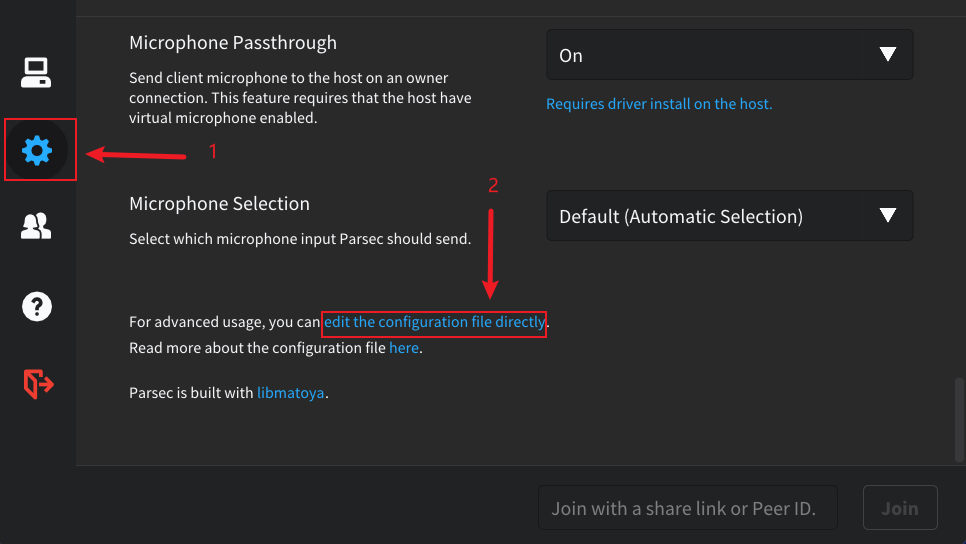Open the Computers monitor icon in sidebar

pos(36,72)
